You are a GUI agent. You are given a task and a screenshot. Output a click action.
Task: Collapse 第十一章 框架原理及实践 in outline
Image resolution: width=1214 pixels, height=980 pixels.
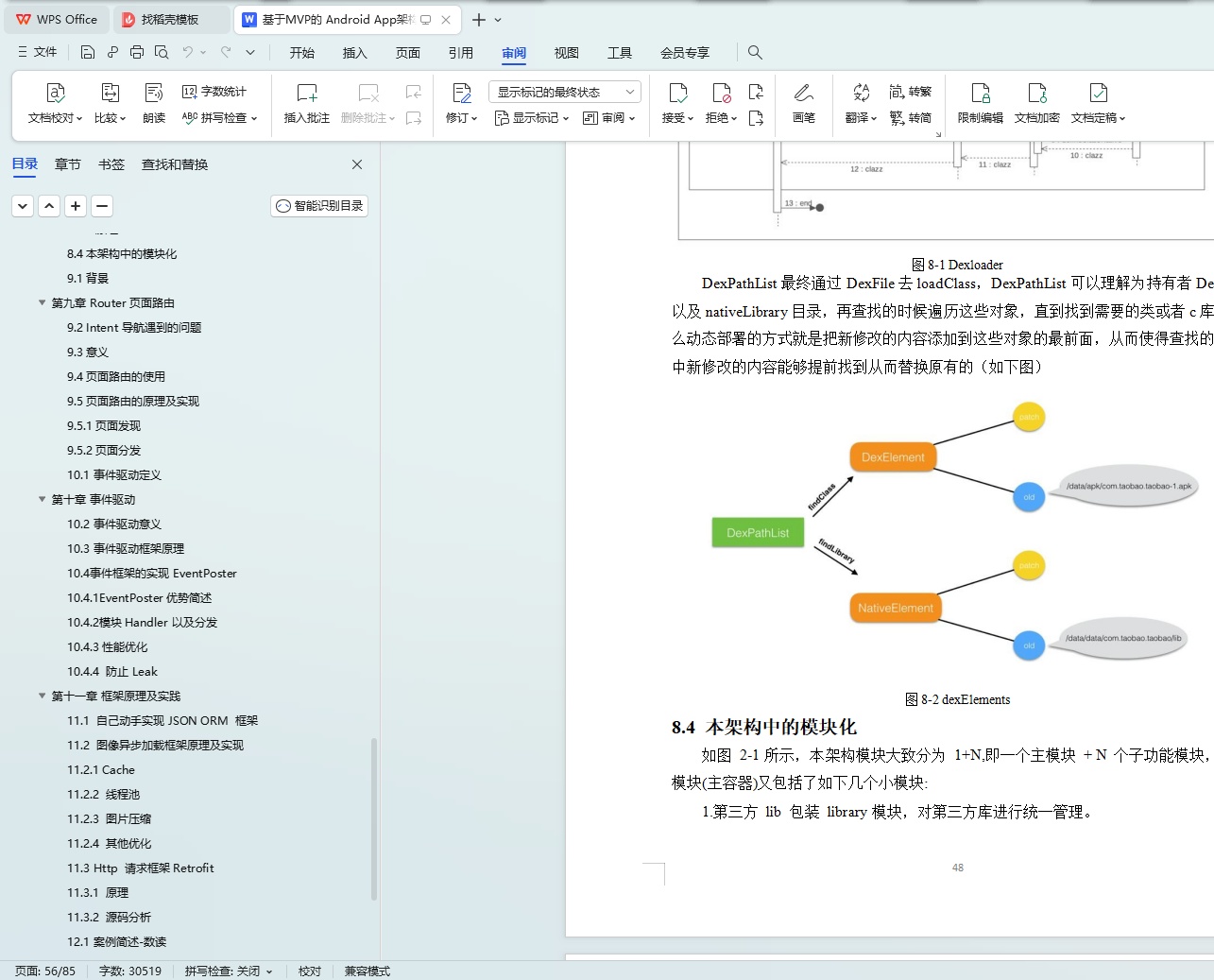[42, 696]
